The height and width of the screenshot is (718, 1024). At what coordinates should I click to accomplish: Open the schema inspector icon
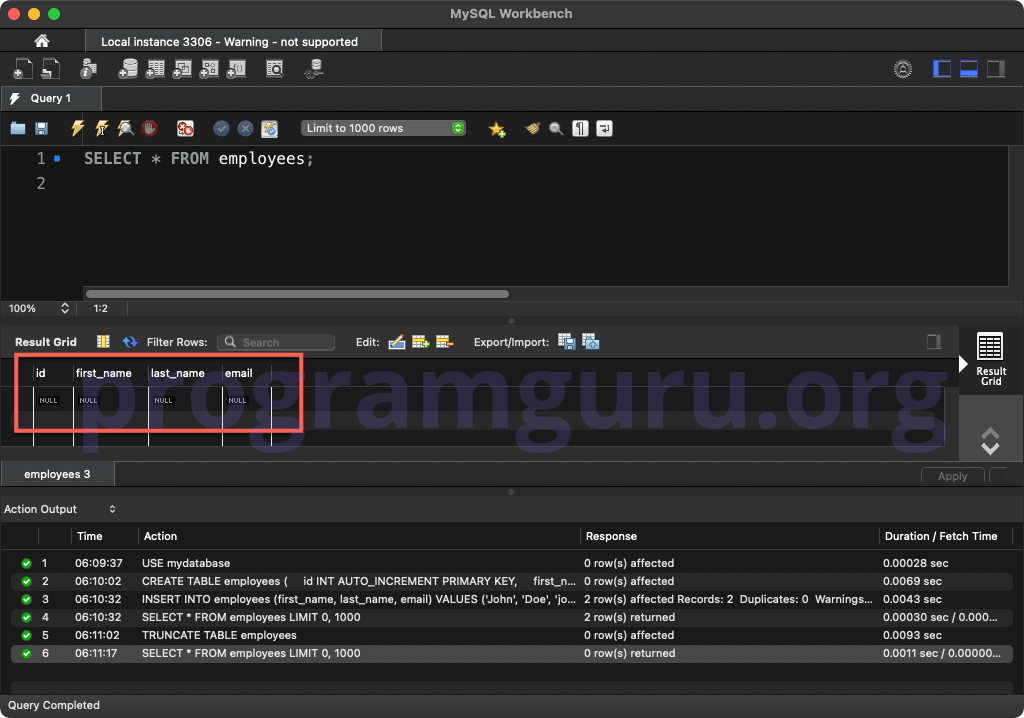pyautogui.click(x=88, y=69)
